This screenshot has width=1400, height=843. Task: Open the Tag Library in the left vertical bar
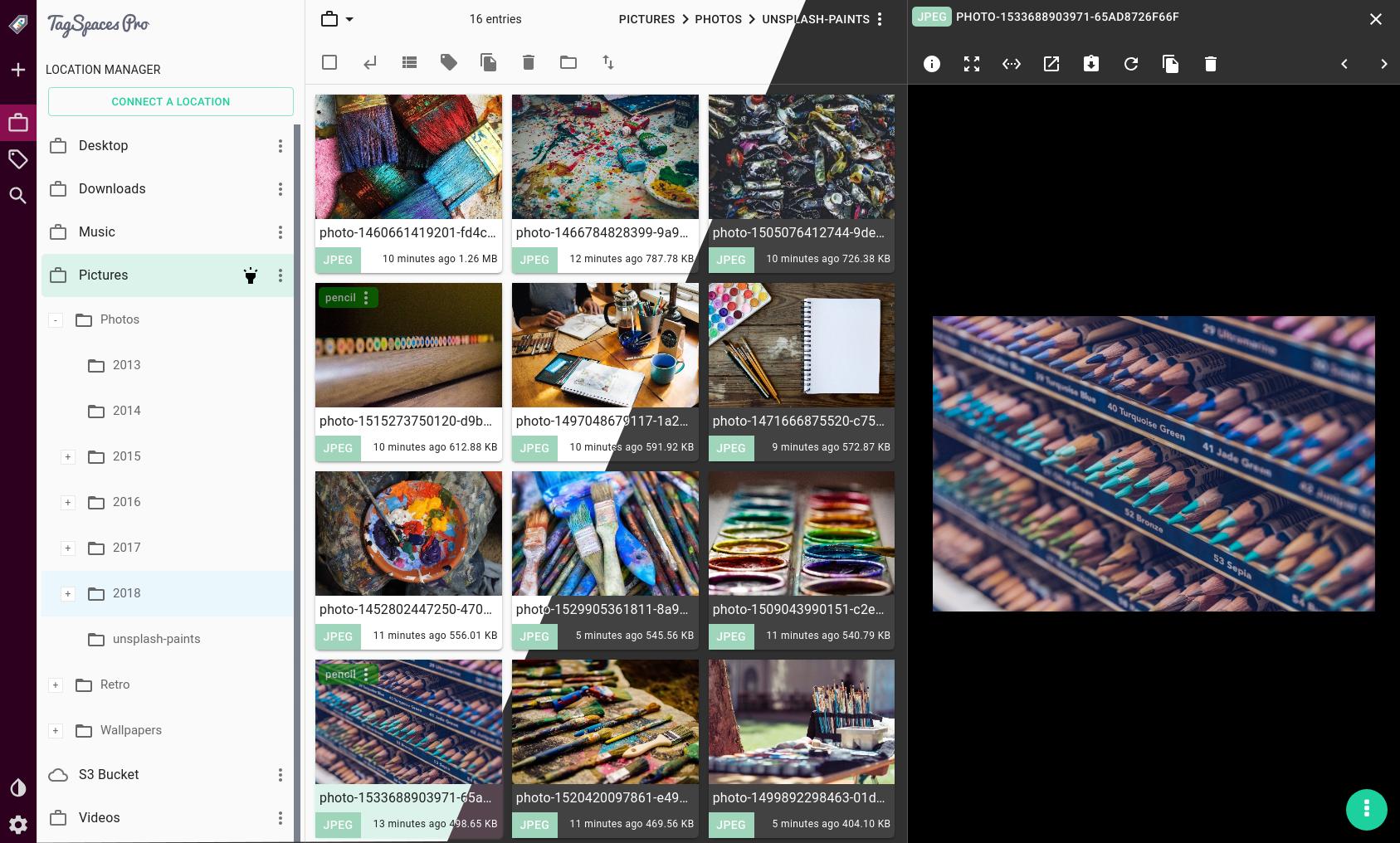(x=17, y=159)
